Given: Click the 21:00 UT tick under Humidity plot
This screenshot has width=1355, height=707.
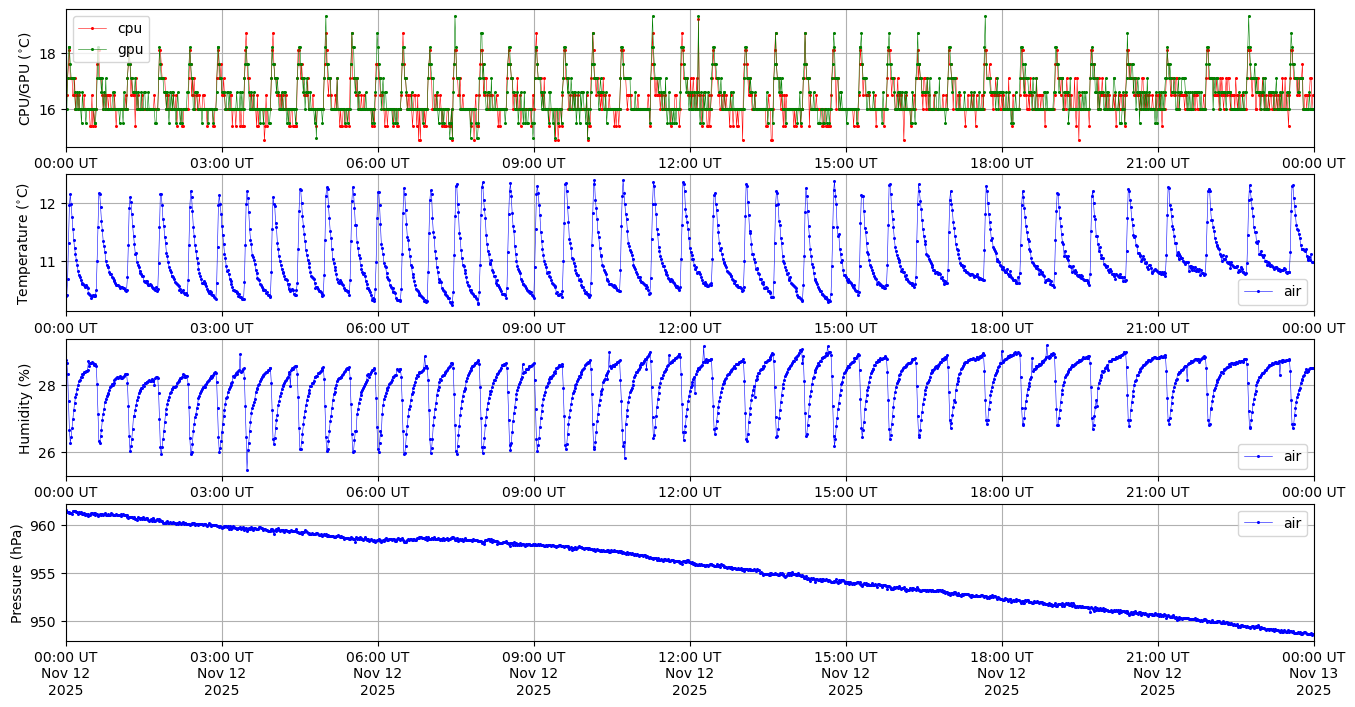Looking at the screenshot, I should point(1158,492).
